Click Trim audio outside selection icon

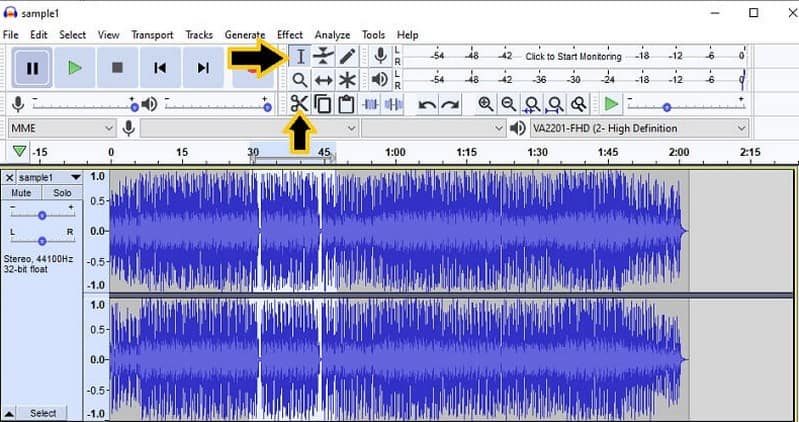[x=370, y=104]
